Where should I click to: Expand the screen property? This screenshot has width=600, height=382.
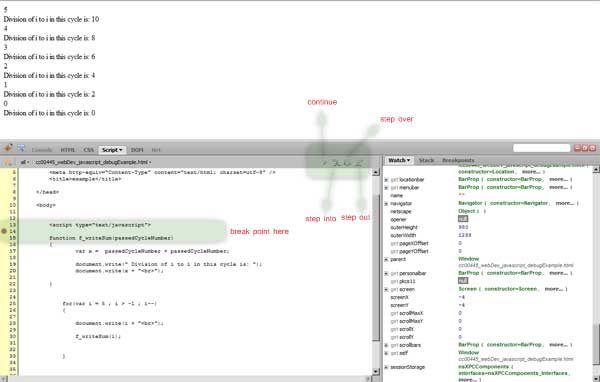point(386,289)
